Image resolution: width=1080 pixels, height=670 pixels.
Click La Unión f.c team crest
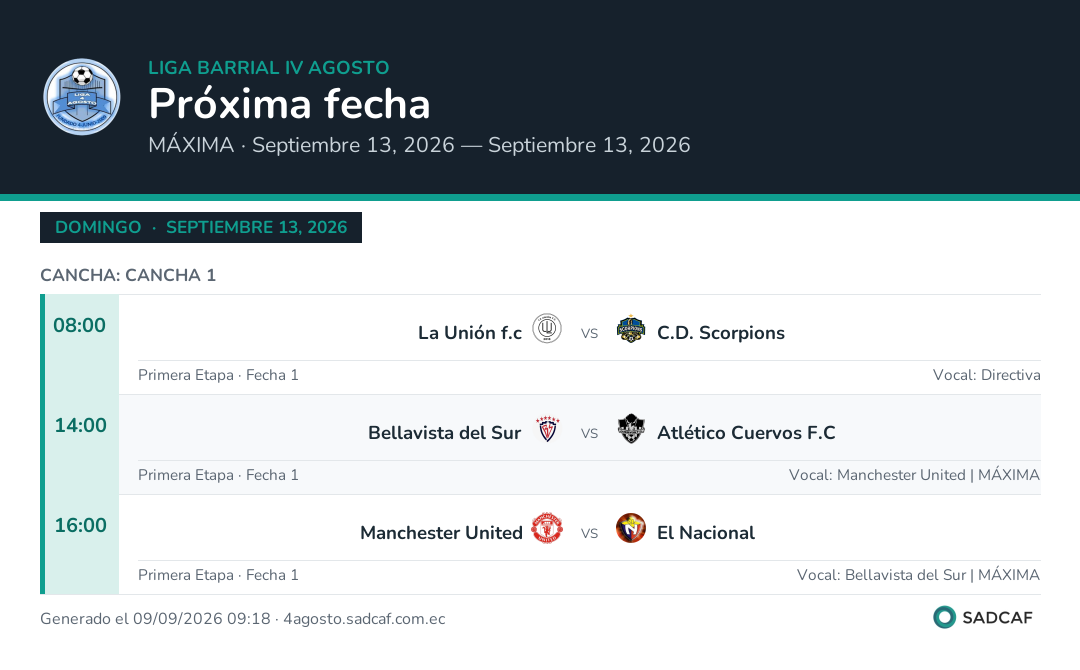[547, 328]
